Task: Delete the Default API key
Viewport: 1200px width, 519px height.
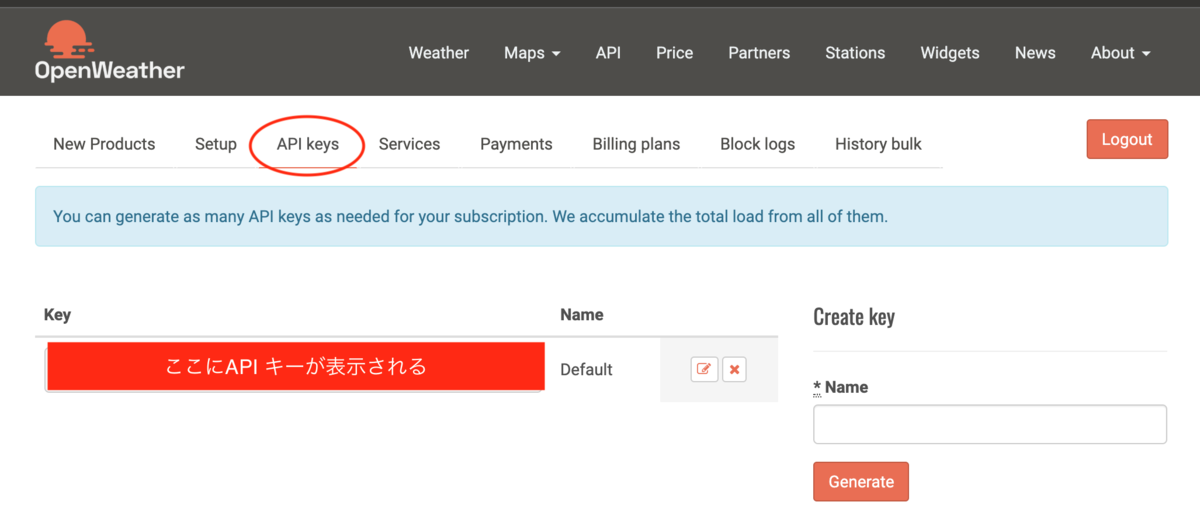Action: point(734,369)
